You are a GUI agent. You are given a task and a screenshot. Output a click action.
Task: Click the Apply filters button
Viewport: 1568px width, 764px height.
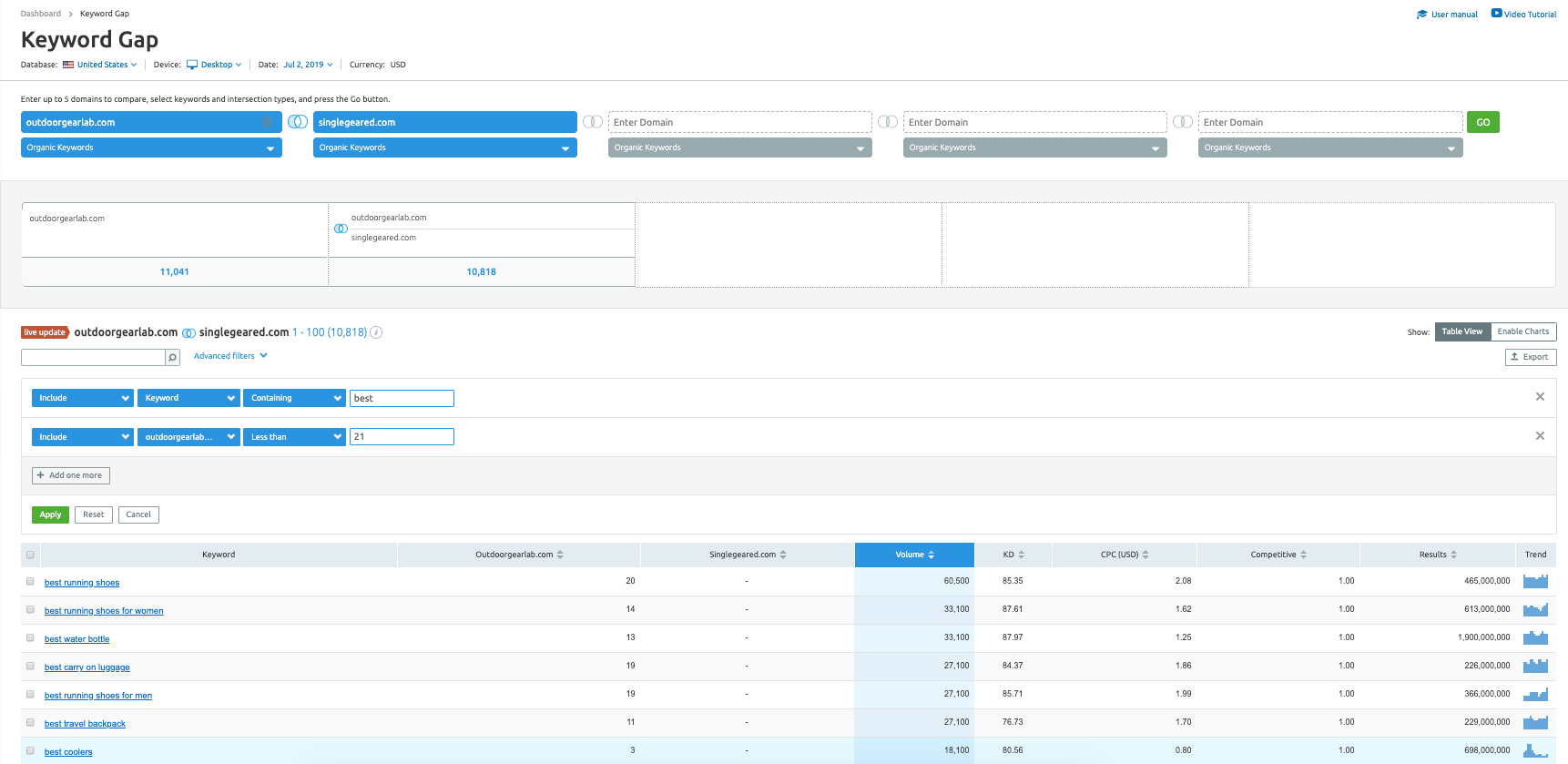pyautogui.click(x=50, y=514)
